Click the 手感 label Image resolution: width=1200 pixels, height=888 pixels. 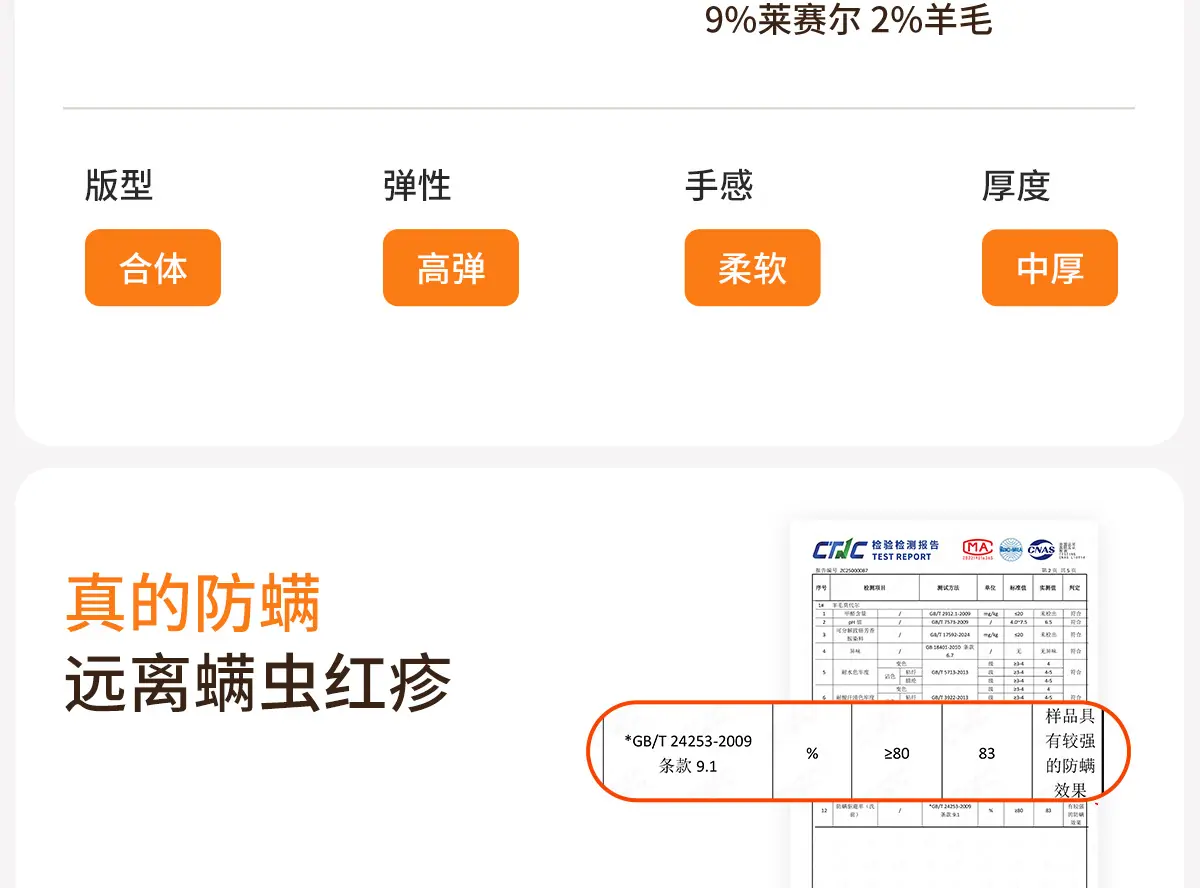718,186
